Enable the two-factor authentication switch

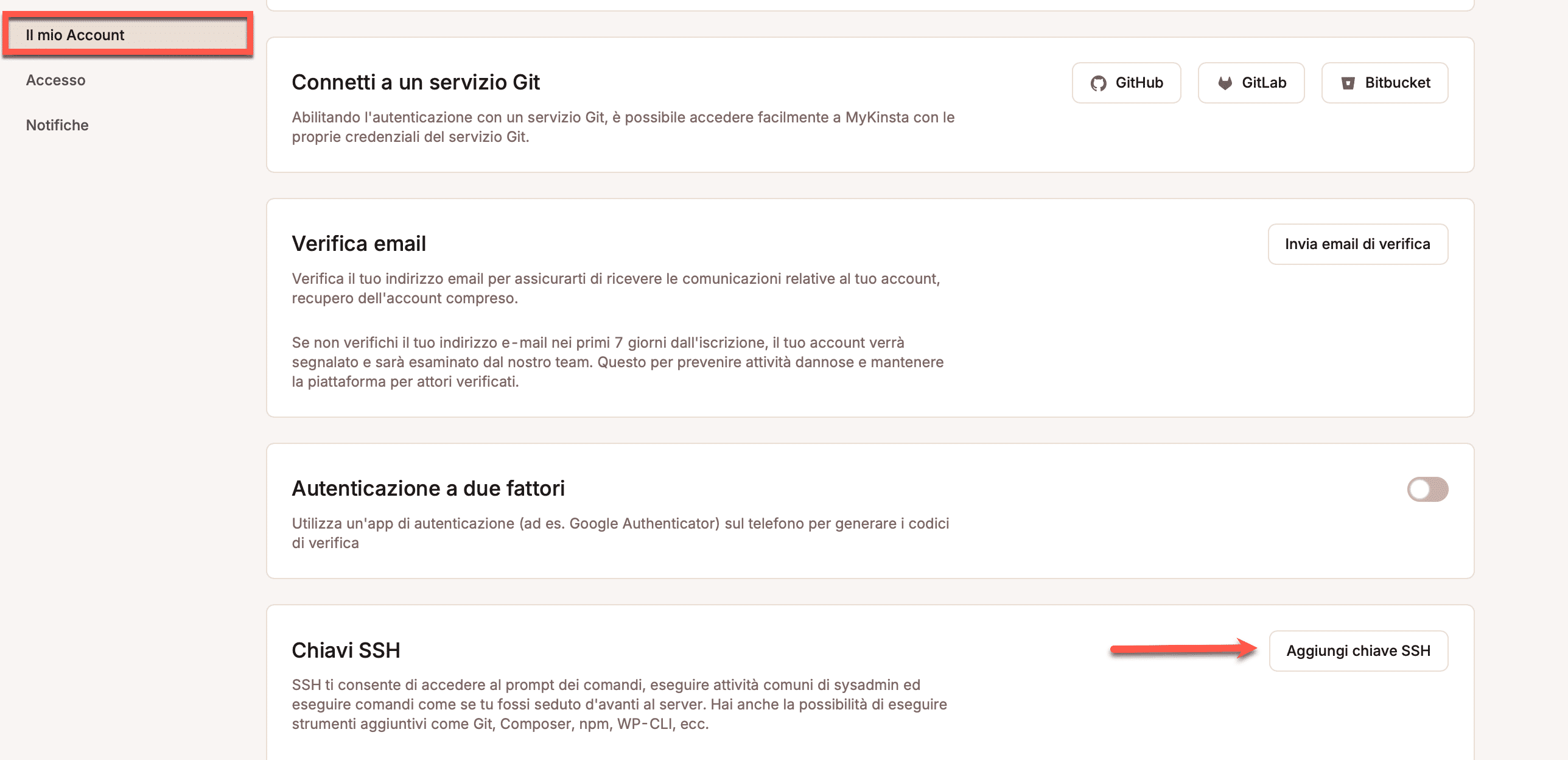1427,489
